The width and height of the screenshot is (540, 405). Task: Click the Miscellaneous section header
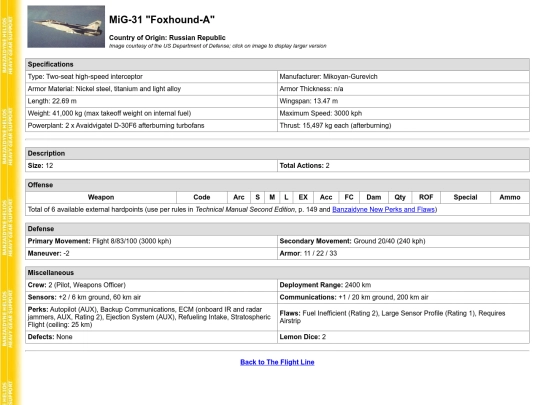pos(277,272)
